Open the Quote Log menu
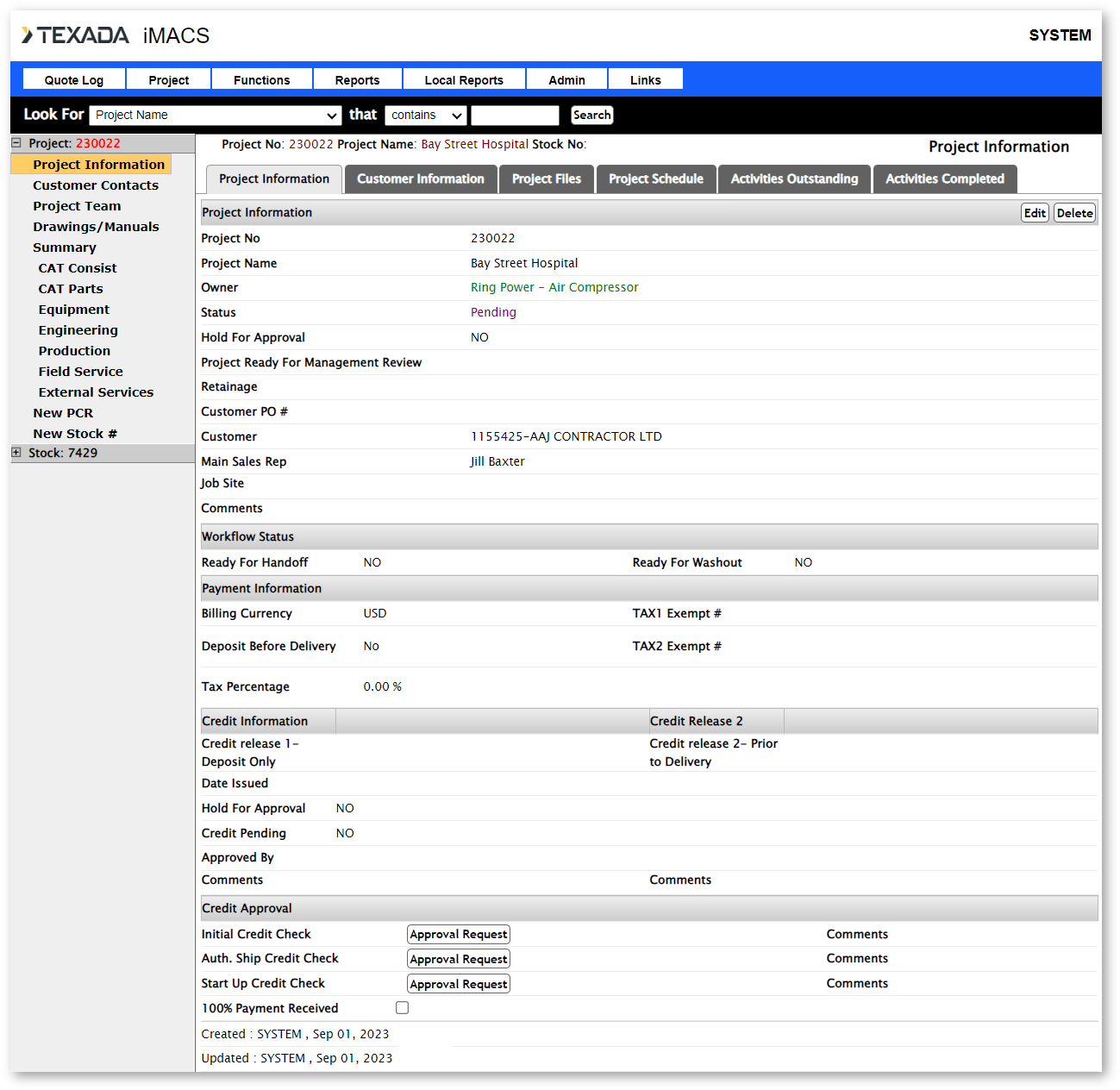1120x1090 pixels. point(74,80)
